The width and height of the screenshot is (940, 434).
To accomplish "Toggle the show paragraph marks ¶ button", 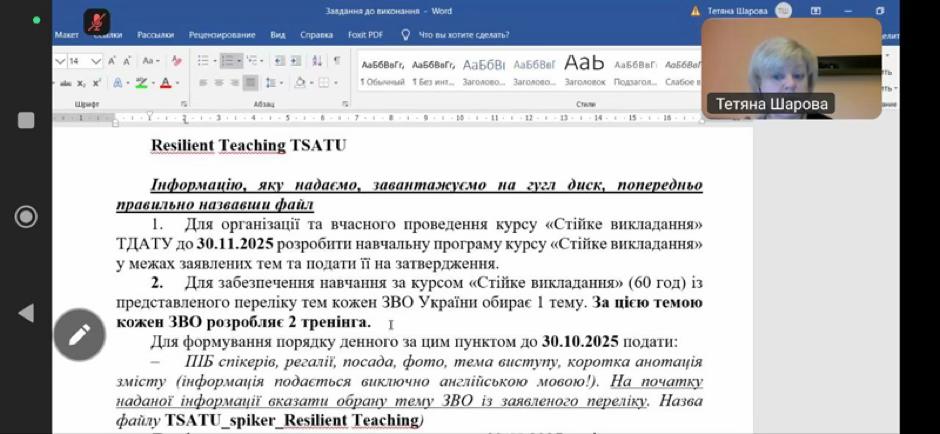I will coord(337,61).
